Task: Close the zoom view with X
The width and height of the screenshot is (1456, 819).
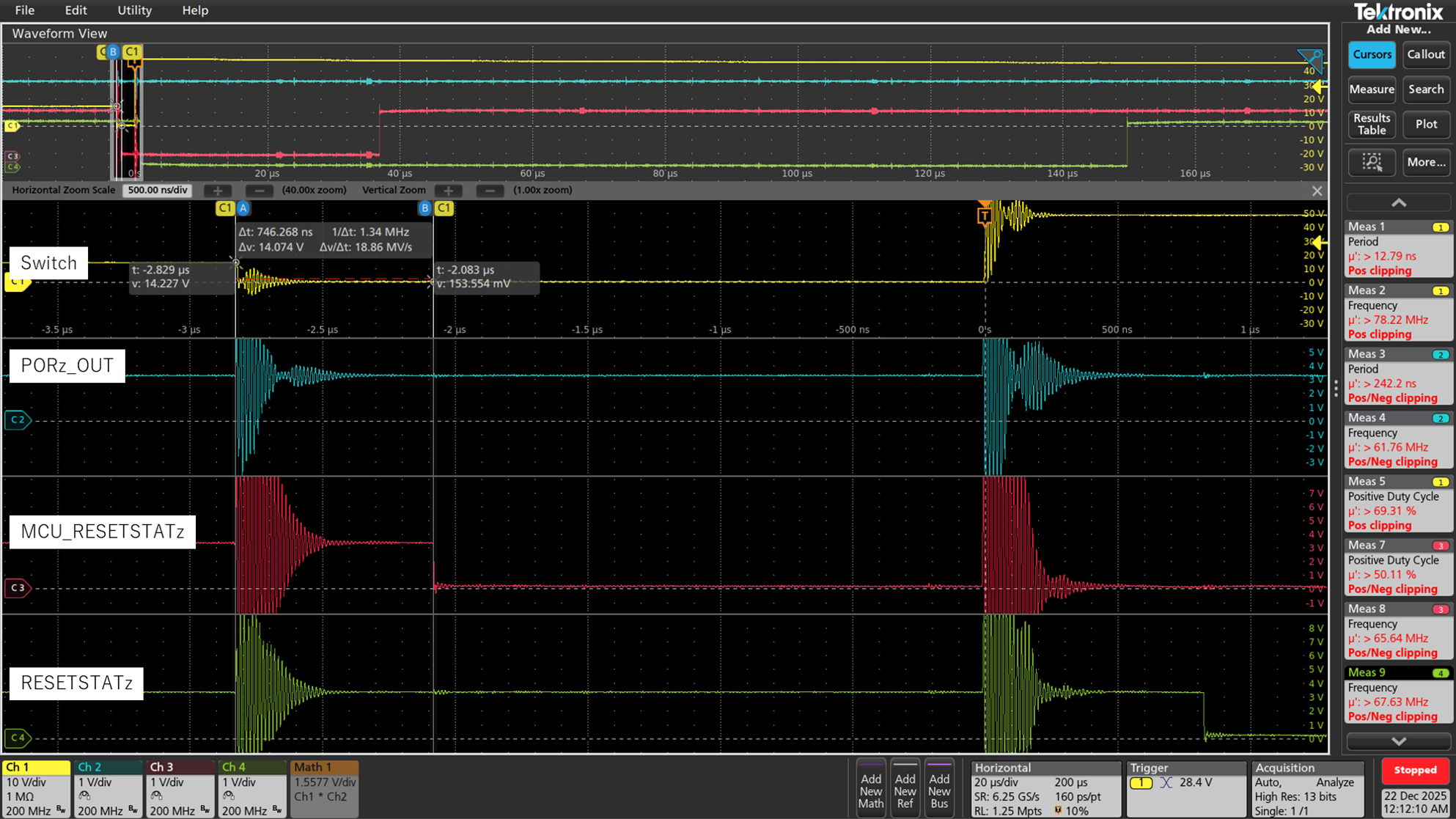Action: coord(1317,191)
